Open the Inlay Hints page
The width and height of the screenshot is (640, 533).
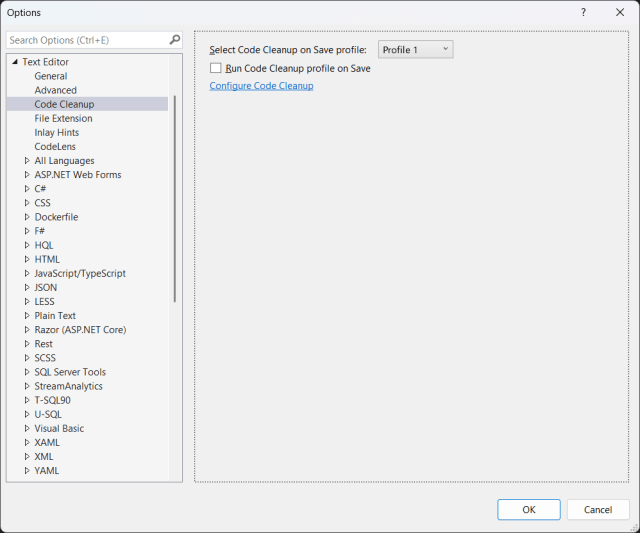pos(56,132)
